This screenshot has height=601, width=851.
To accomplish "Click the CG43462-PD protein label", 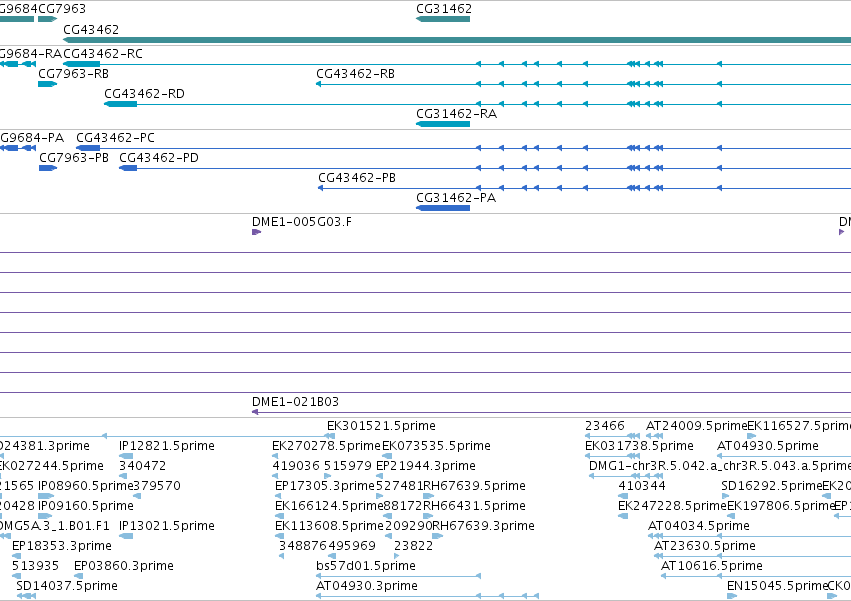I will (x=159, y=158).
